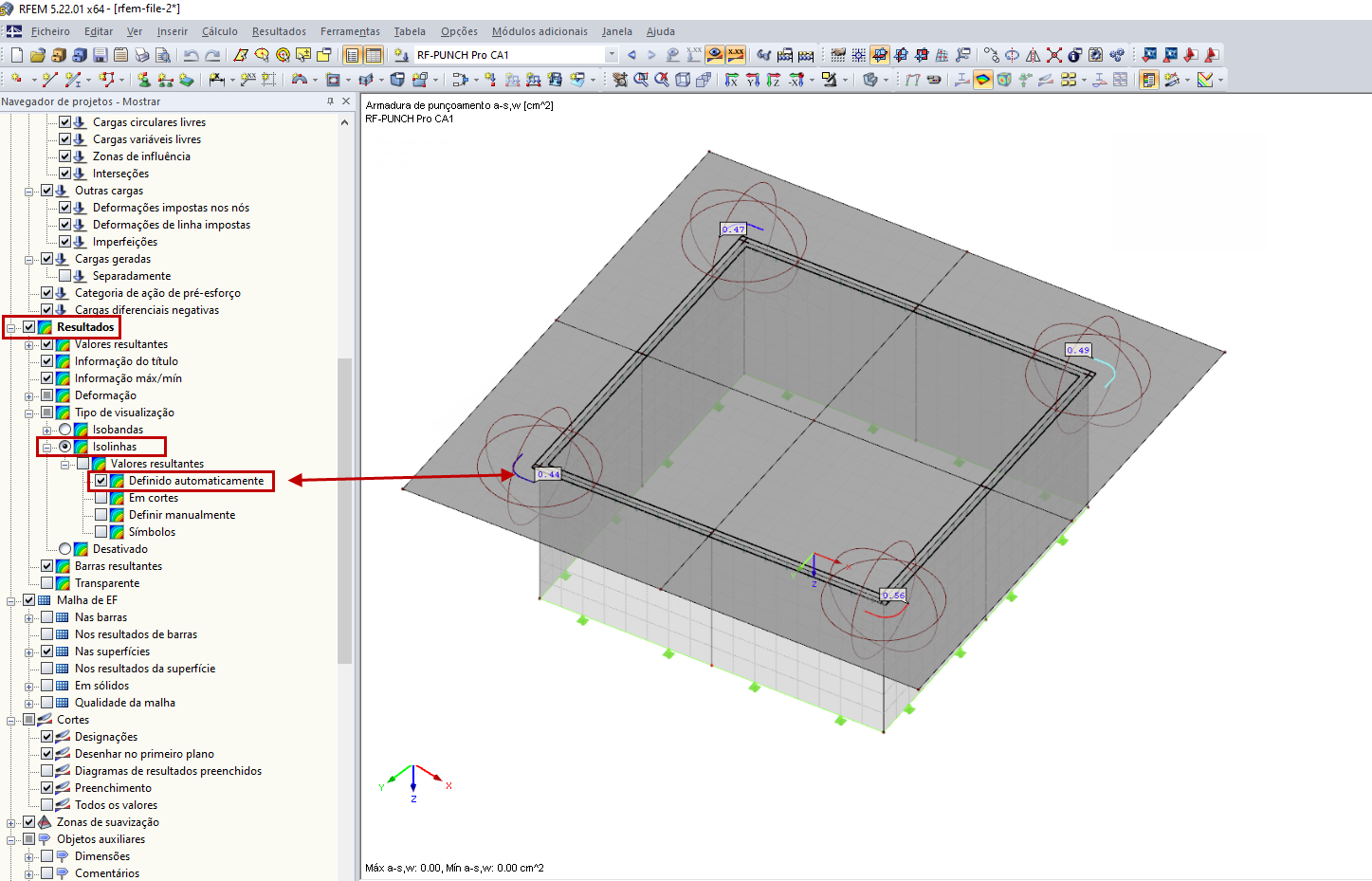Open the Ajuda menu
This screenshot has width=1372, height=881.
click(x=661, y=31)
